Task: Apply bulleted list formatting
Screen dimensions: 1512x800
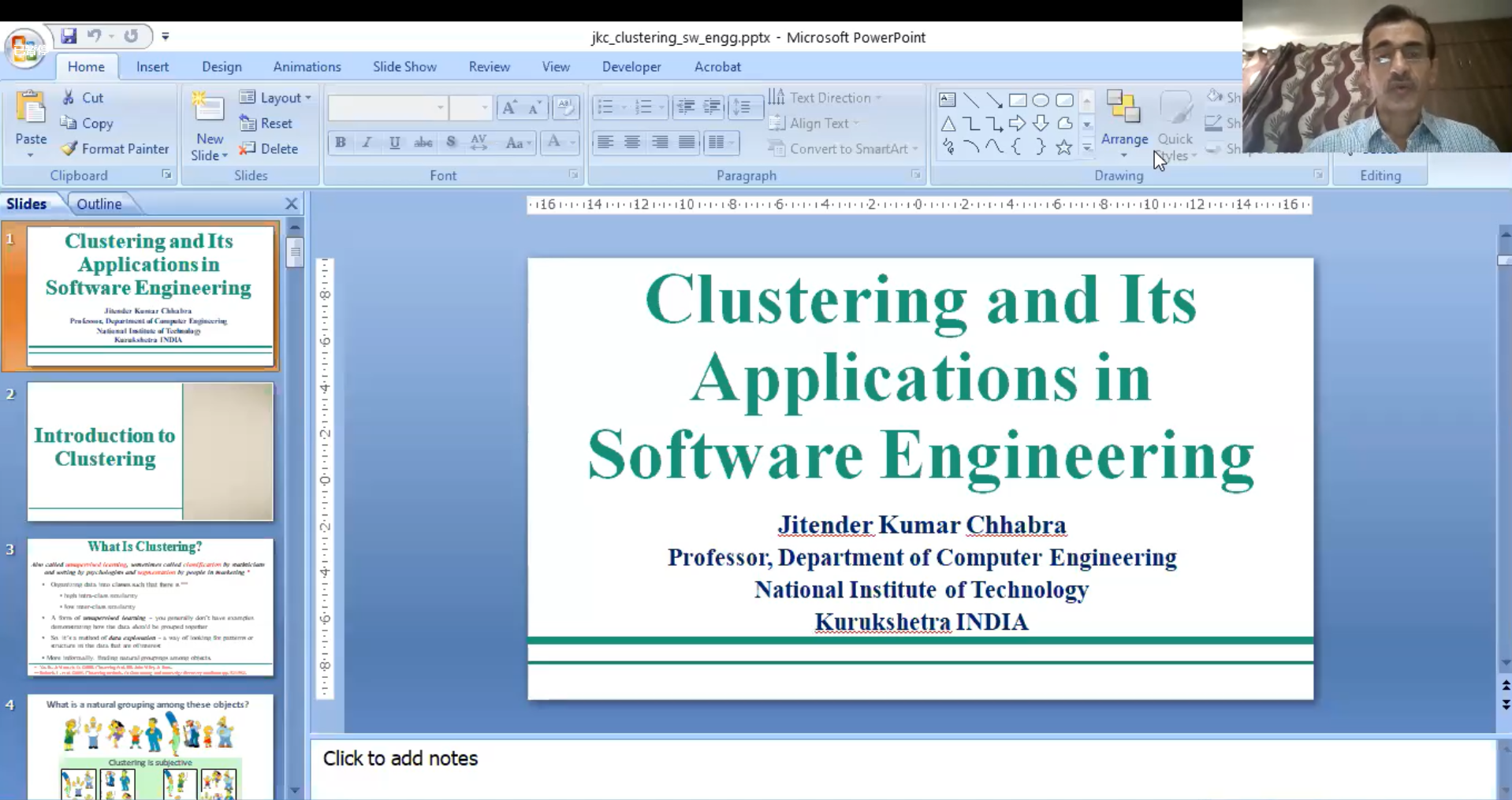Action: tap(605, 107)
